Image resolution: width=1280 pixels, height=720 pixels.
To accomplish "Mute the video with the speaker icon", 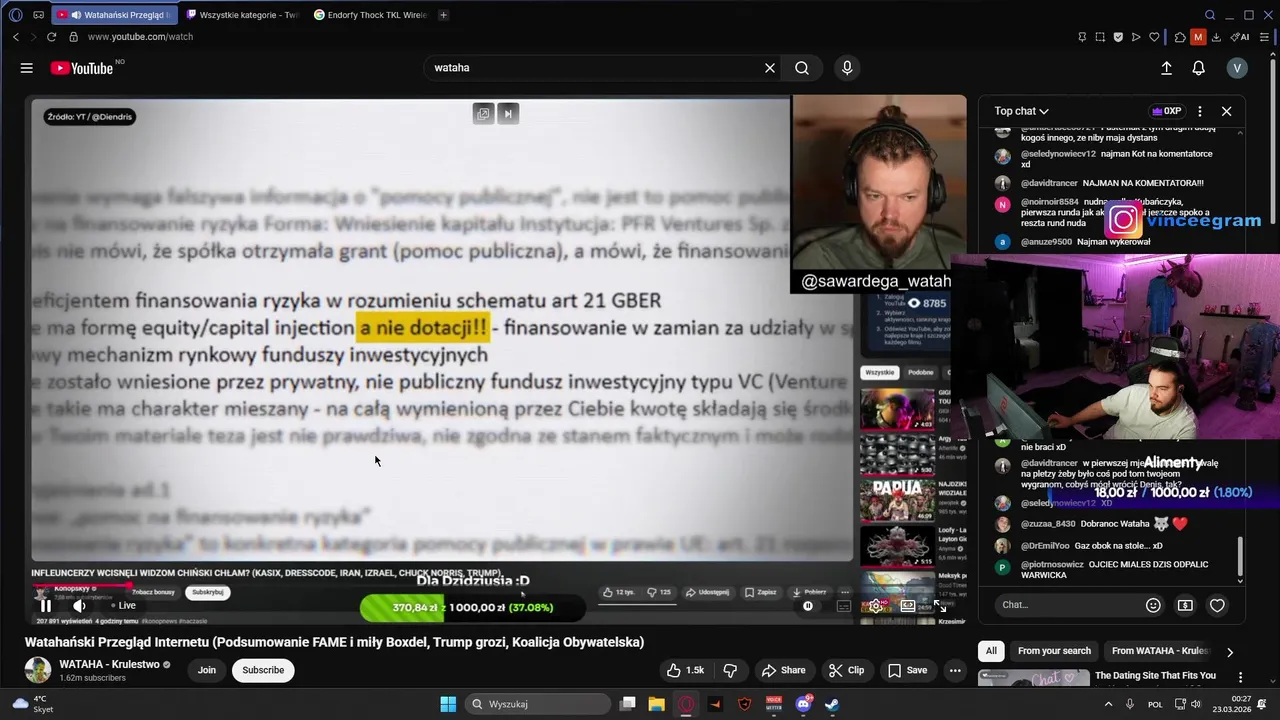I will pyautogui.click(x=79, y=605).
